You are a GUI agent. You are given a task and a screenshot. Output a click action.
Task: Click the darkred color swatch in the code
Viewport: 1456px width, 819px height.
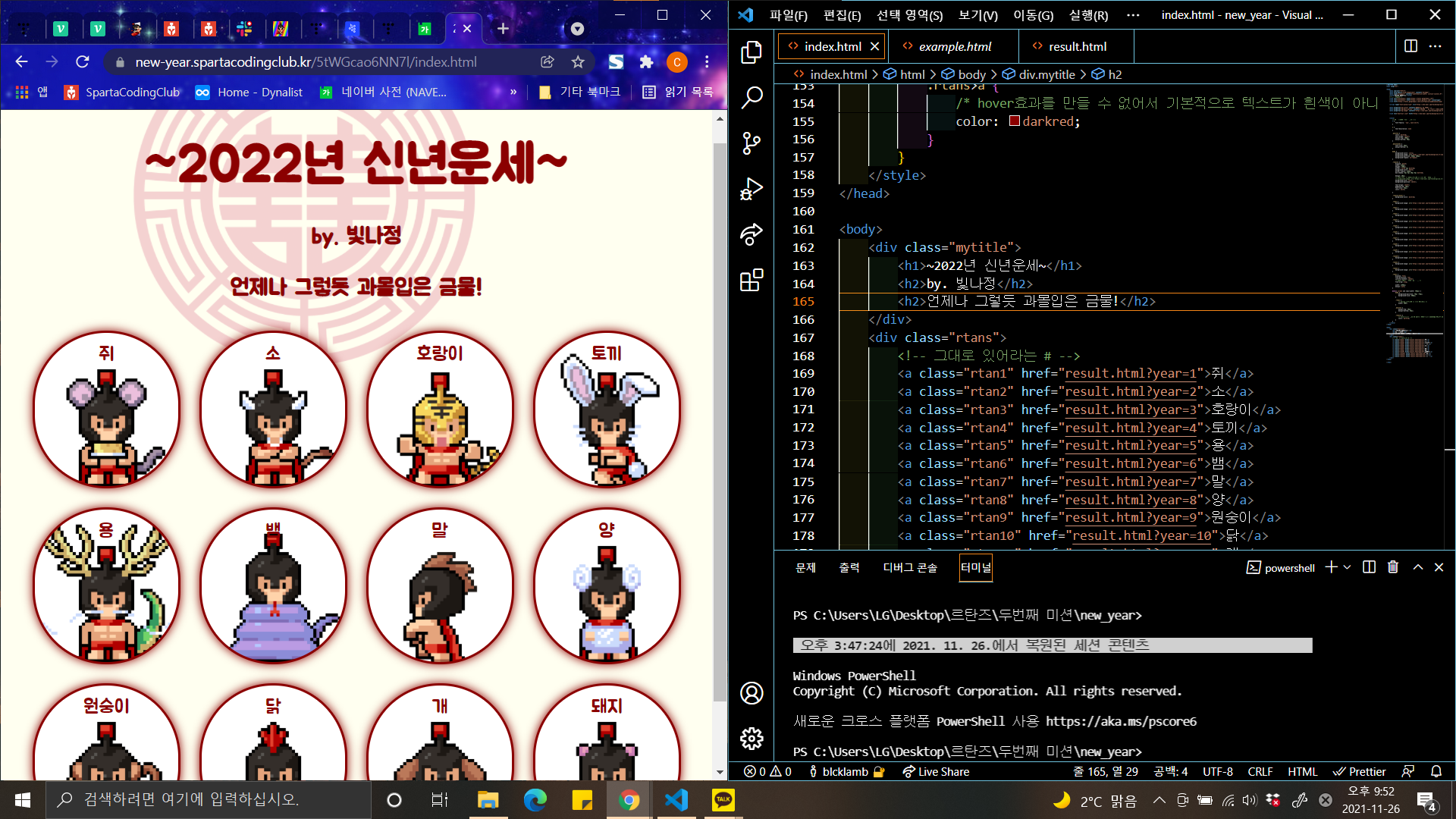coord(1014,121)
